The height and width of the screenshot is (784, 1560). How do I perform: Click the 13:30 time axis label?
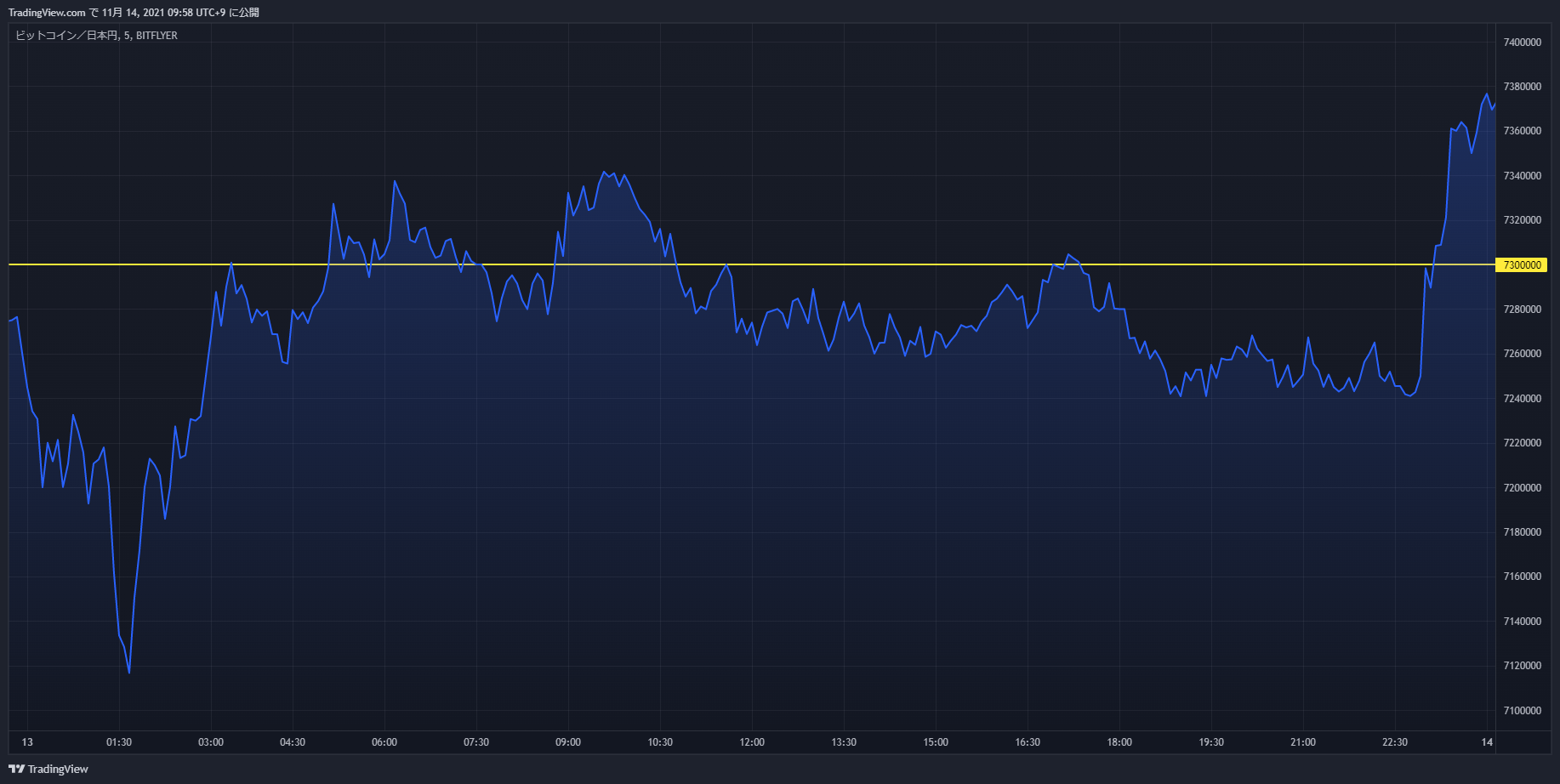tap(844, 742)
